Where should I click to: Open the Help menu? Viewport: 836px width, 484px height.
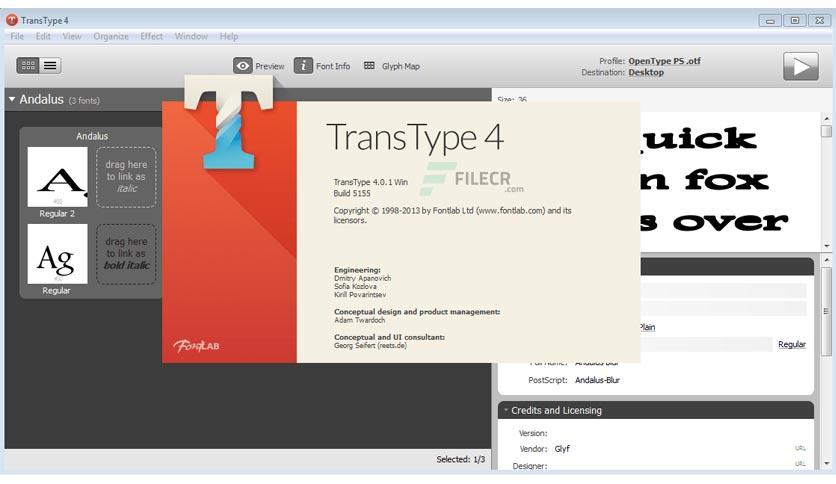(229, 36)
